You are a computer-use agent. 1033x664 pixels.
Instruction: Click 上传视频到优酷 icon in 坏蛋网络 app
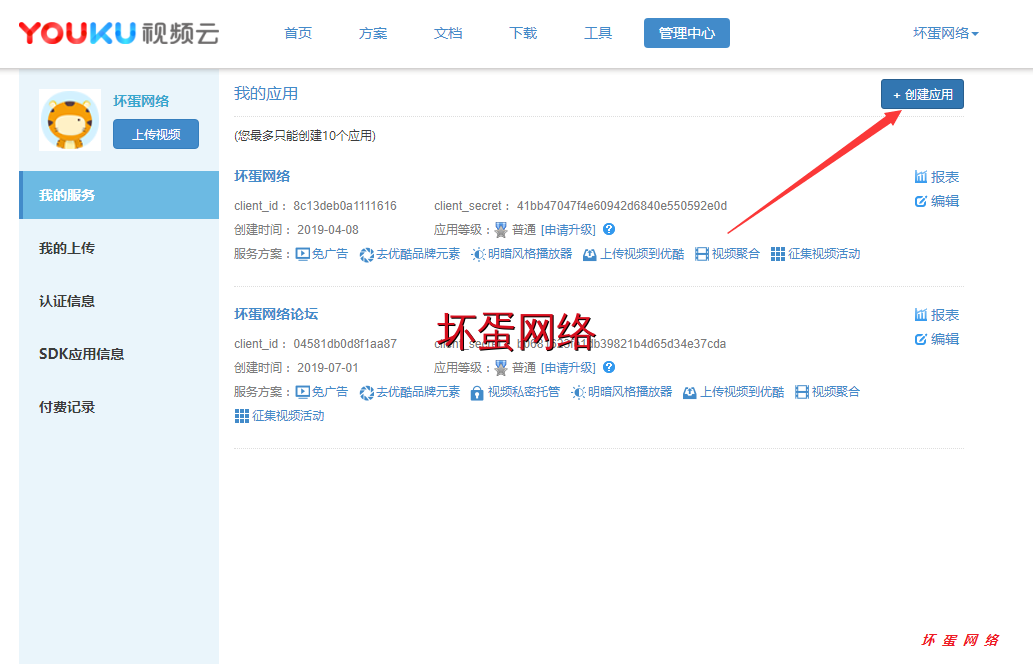point(590,254)
